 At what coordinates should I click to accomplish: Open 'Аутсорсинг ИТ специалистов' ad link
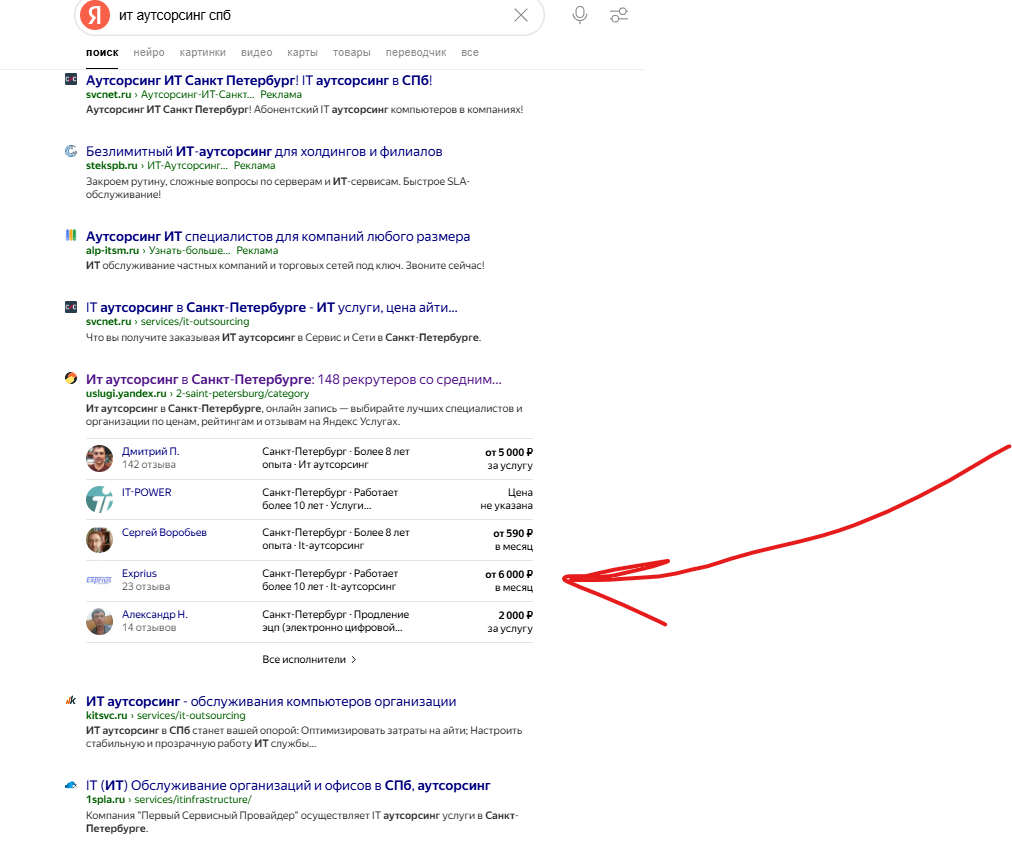click(278, 237)
